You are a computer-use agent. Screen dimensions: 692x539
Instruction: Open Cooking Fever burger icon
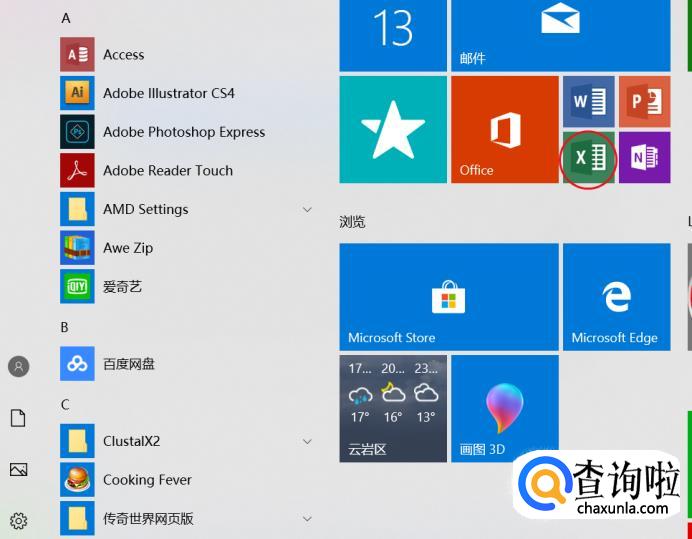[77, 480]
